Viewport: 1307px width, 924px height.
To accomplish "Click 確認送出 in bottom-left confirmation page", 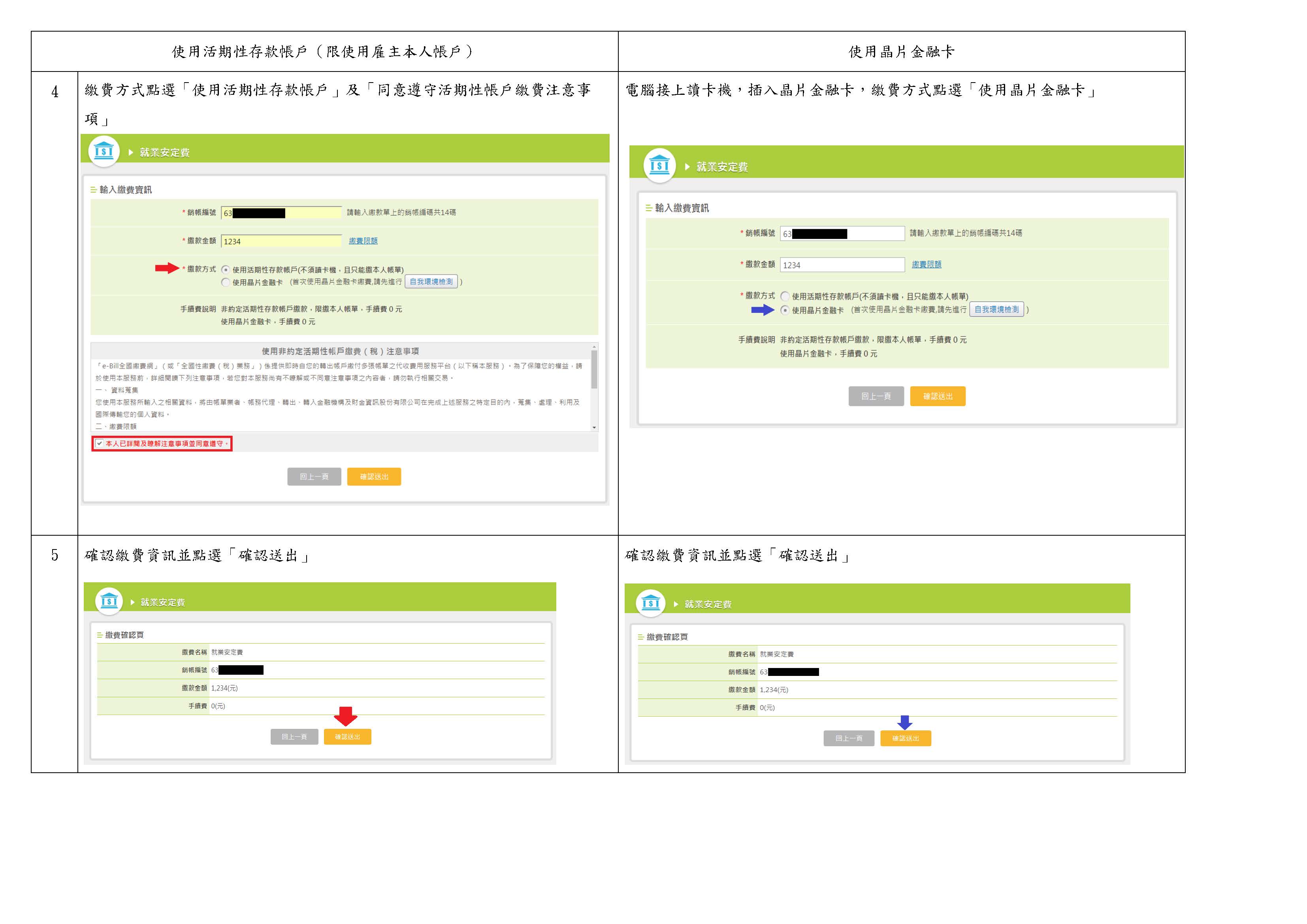I will click(x=347, y=737).
